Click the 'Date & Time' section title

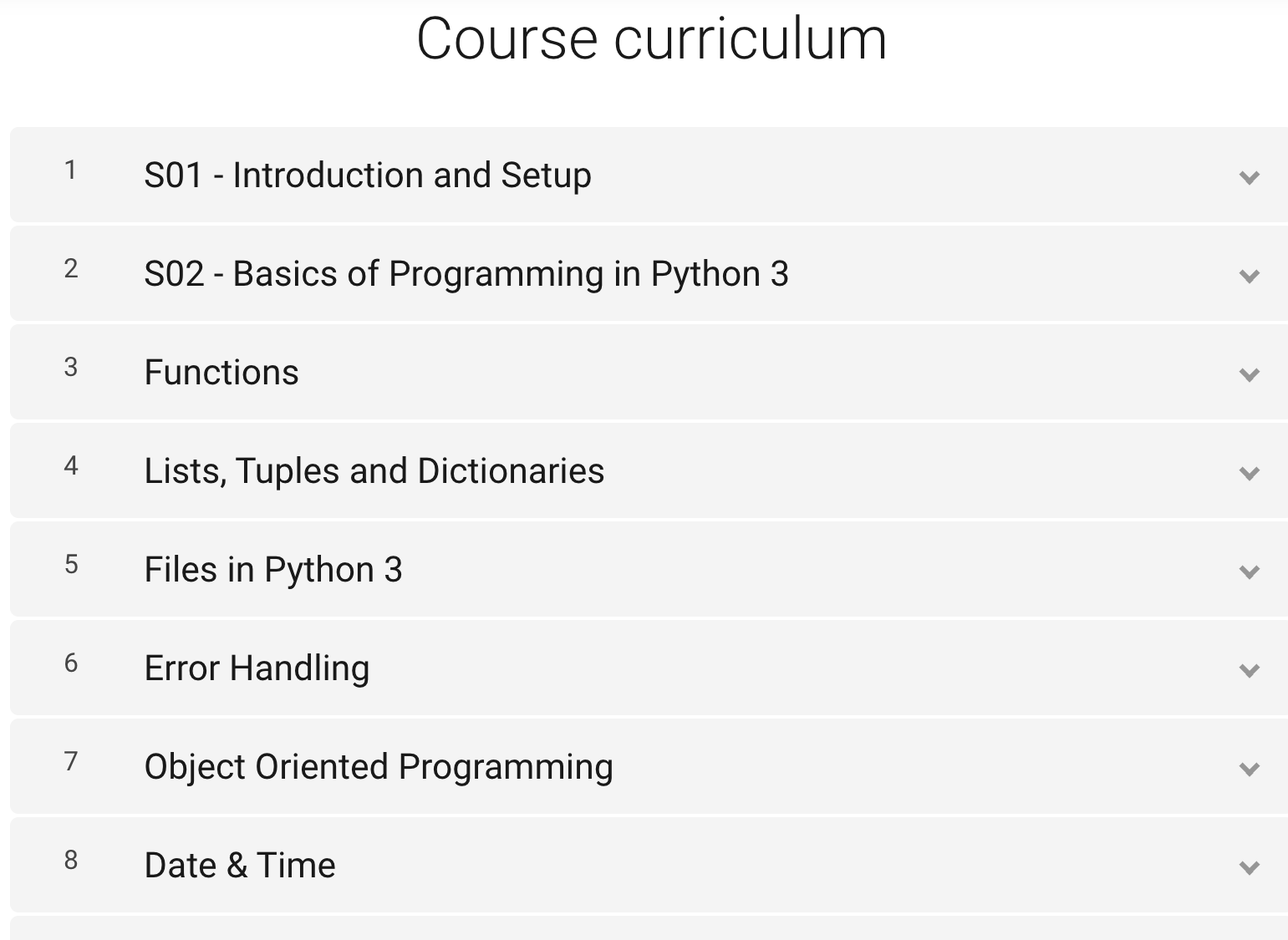[x=240, y=866]
